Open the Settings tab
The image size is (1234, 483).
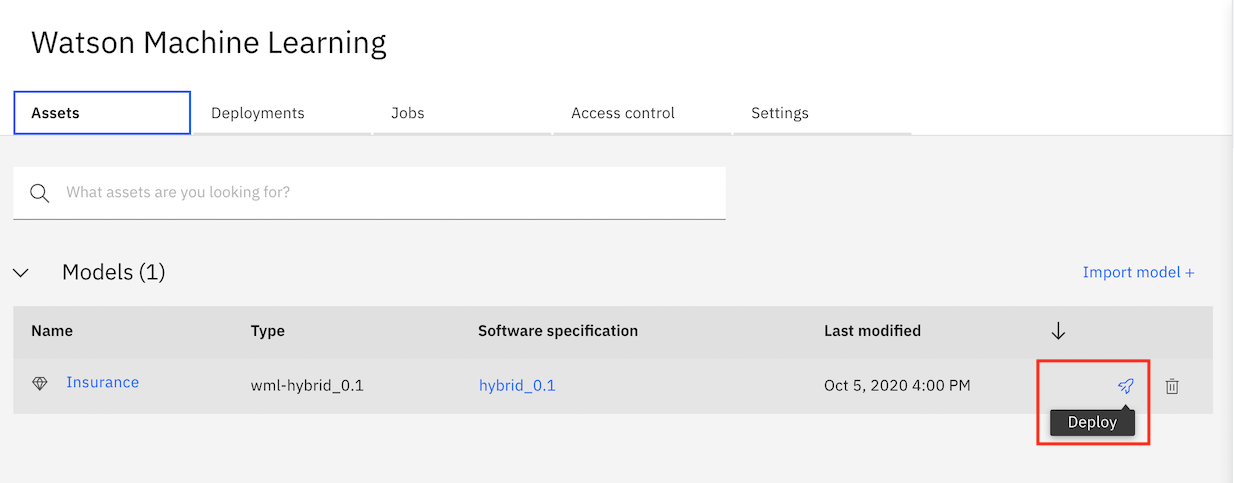(780, 113)
